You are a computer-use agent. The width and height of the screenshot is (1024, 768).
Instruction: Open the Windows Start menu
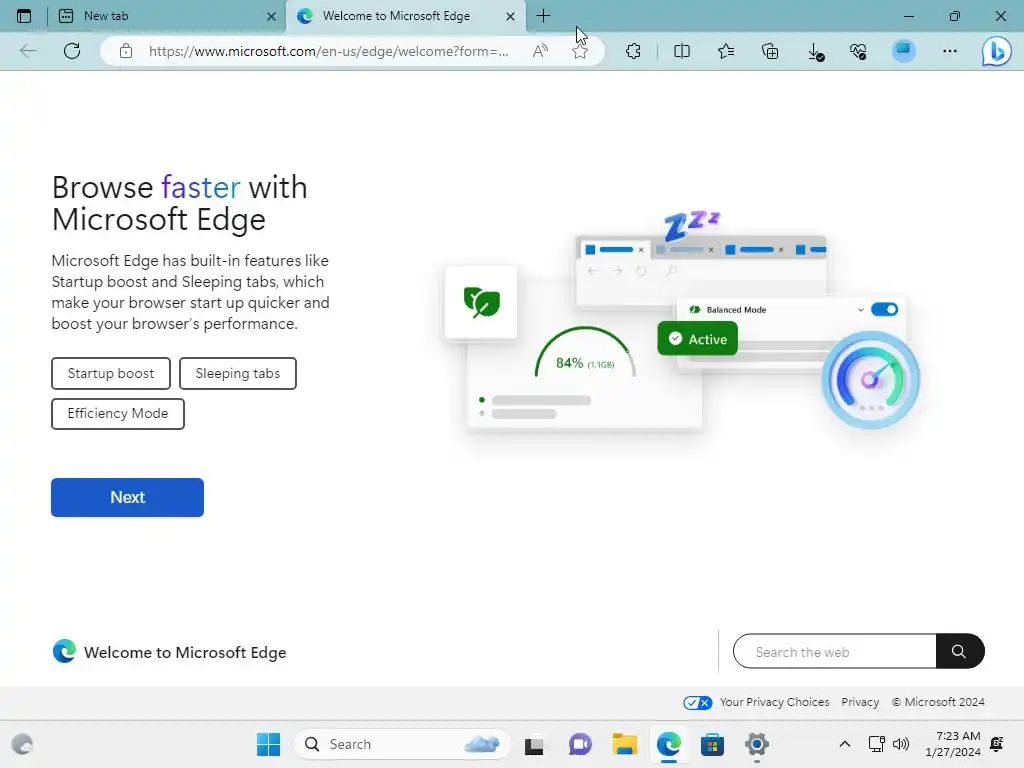tap(268, 744)
